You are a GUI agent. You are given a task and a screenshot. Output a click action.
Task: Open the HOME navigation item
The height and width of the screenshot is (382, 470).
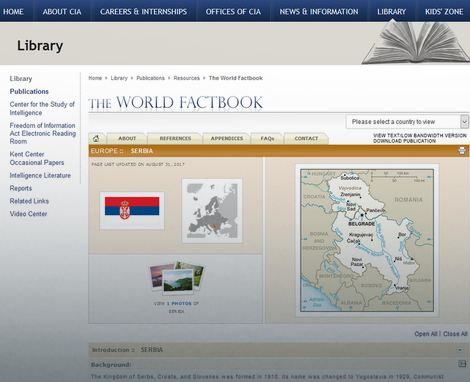[13, 12]
